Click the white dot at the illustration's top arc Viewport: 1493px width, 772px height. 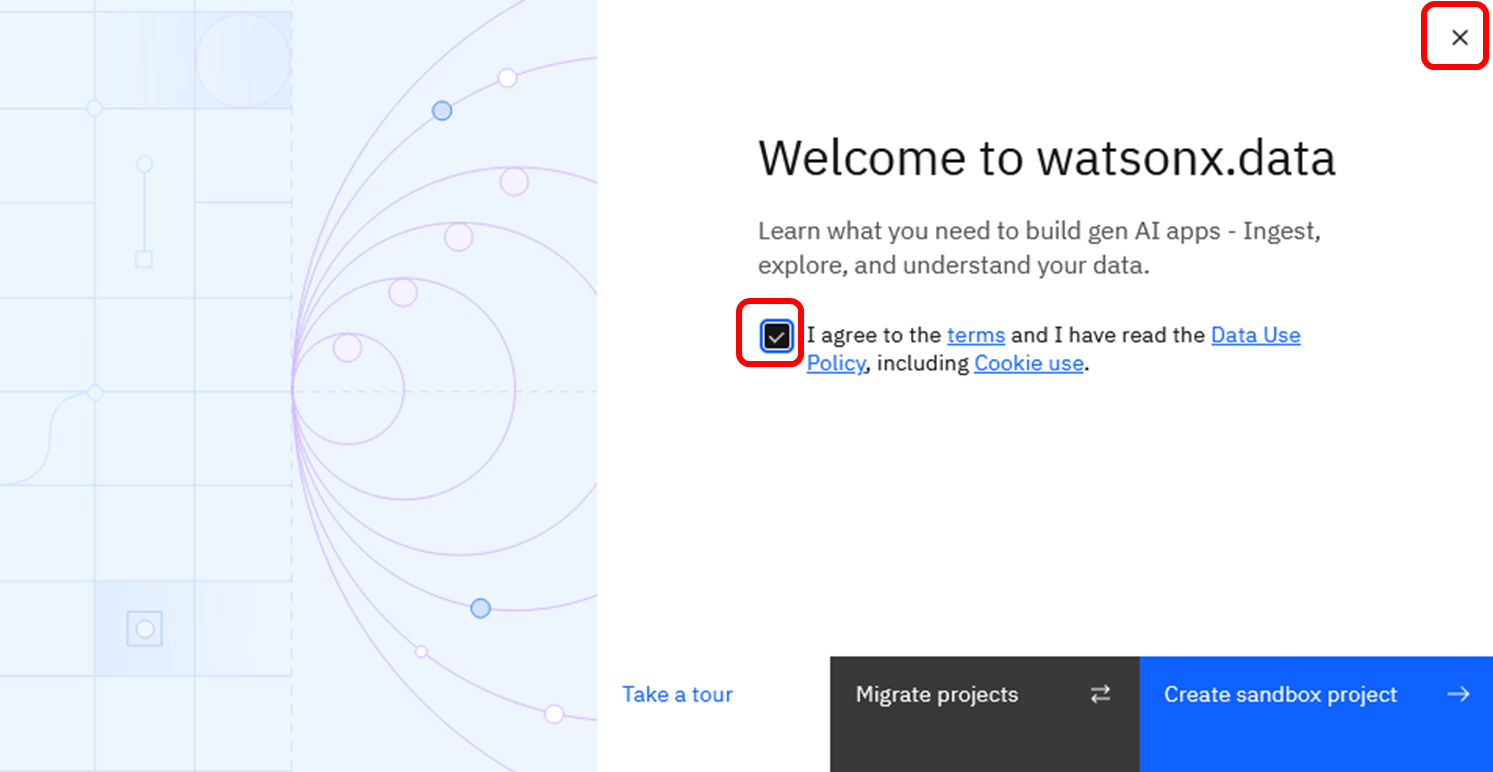tap(507, 78)
